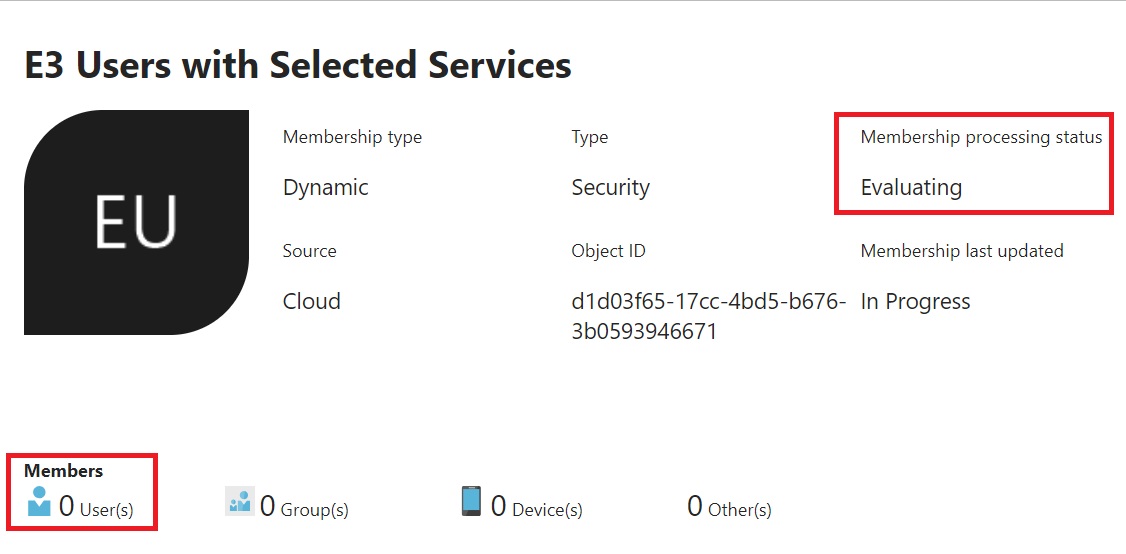The image size is (1126, 554).
Task: Click the EU group avatar tile
Action: [136, 222]
